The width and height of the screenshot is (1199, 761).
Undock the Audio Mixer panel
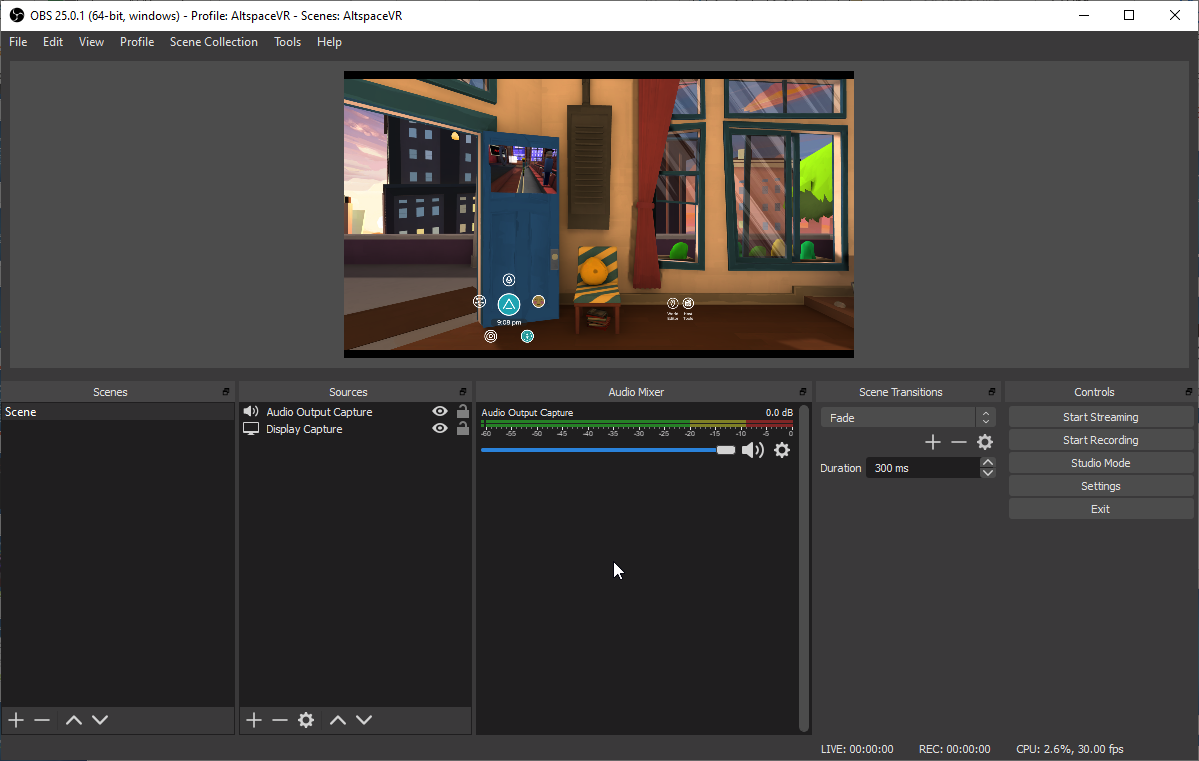point(802,392)
